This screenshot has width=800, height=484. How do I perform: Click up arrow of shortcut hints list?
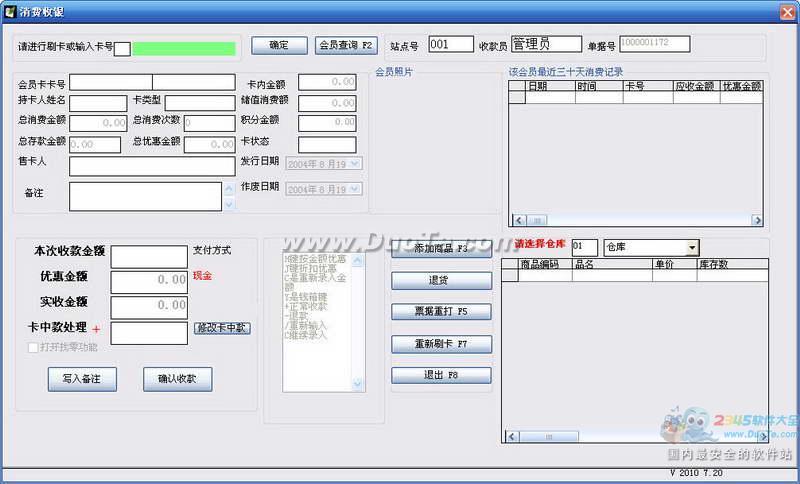coord(357,261)
